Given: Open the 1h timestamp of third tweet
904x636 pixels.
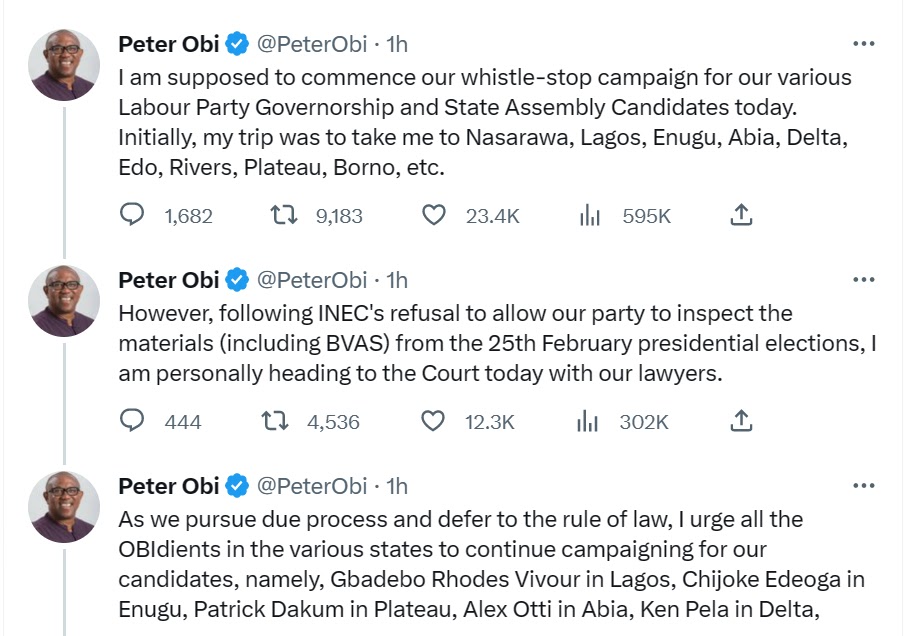Looking at the screenshot, I should (397, 486).
